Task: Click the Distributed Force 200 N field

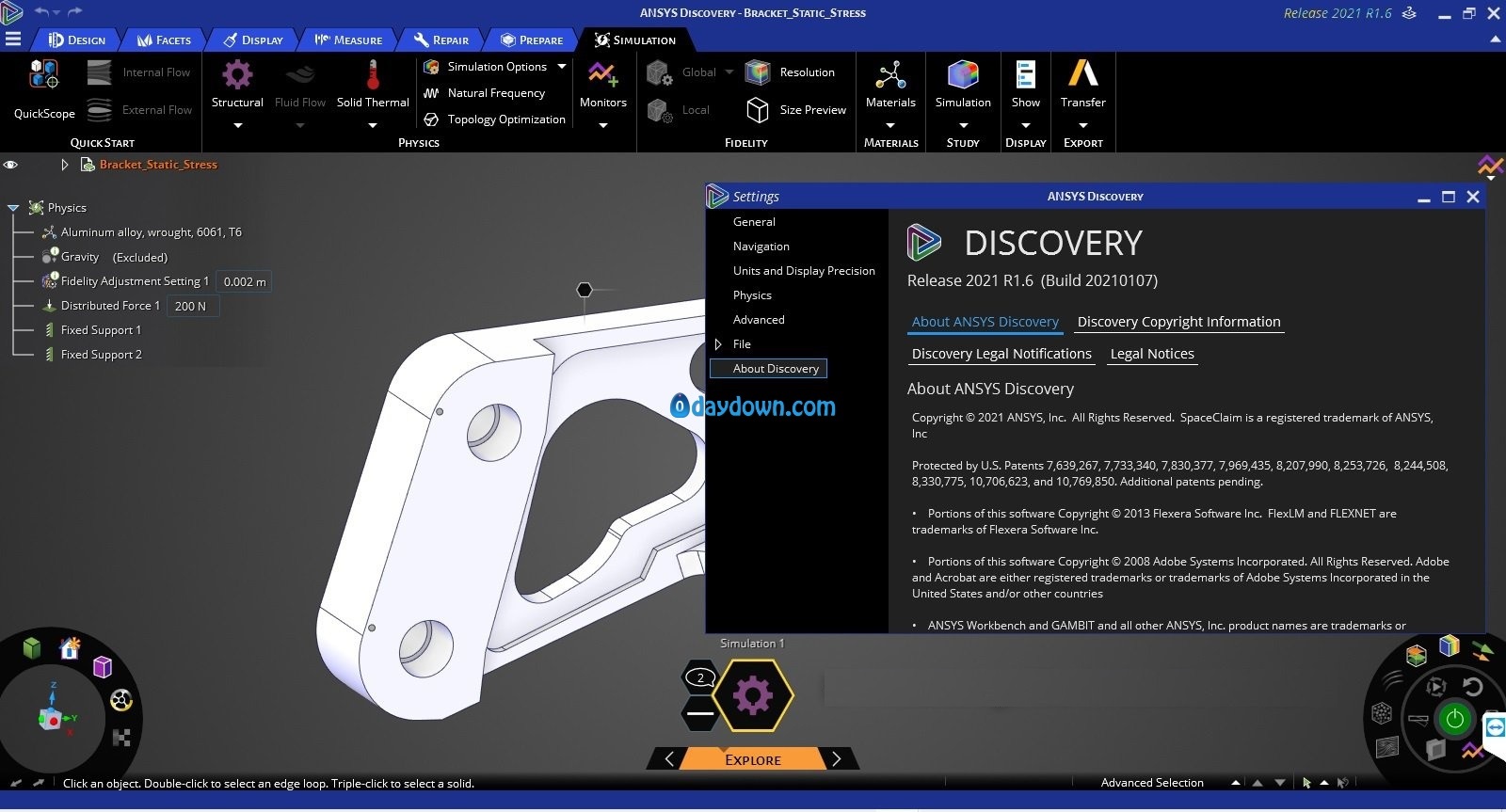Action: tap(191, 306)
